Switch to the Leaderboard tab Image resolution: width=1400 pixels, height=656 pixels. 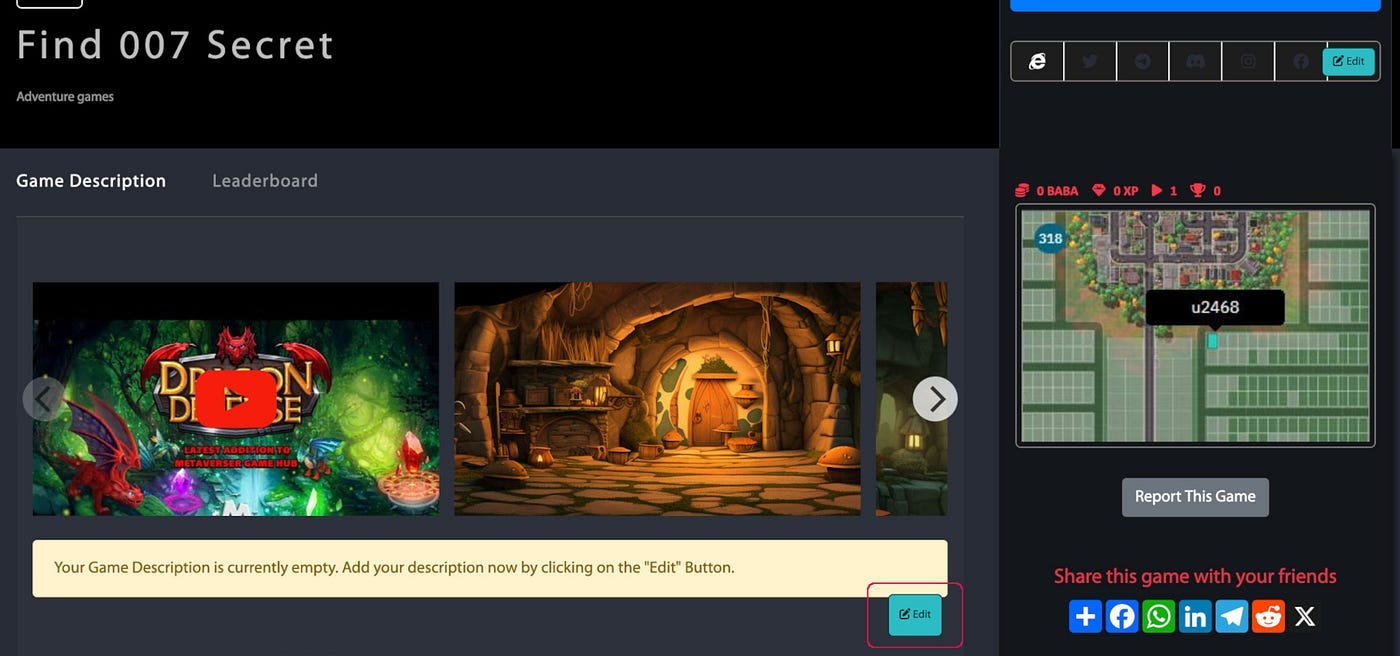click(x=265, y=181)
